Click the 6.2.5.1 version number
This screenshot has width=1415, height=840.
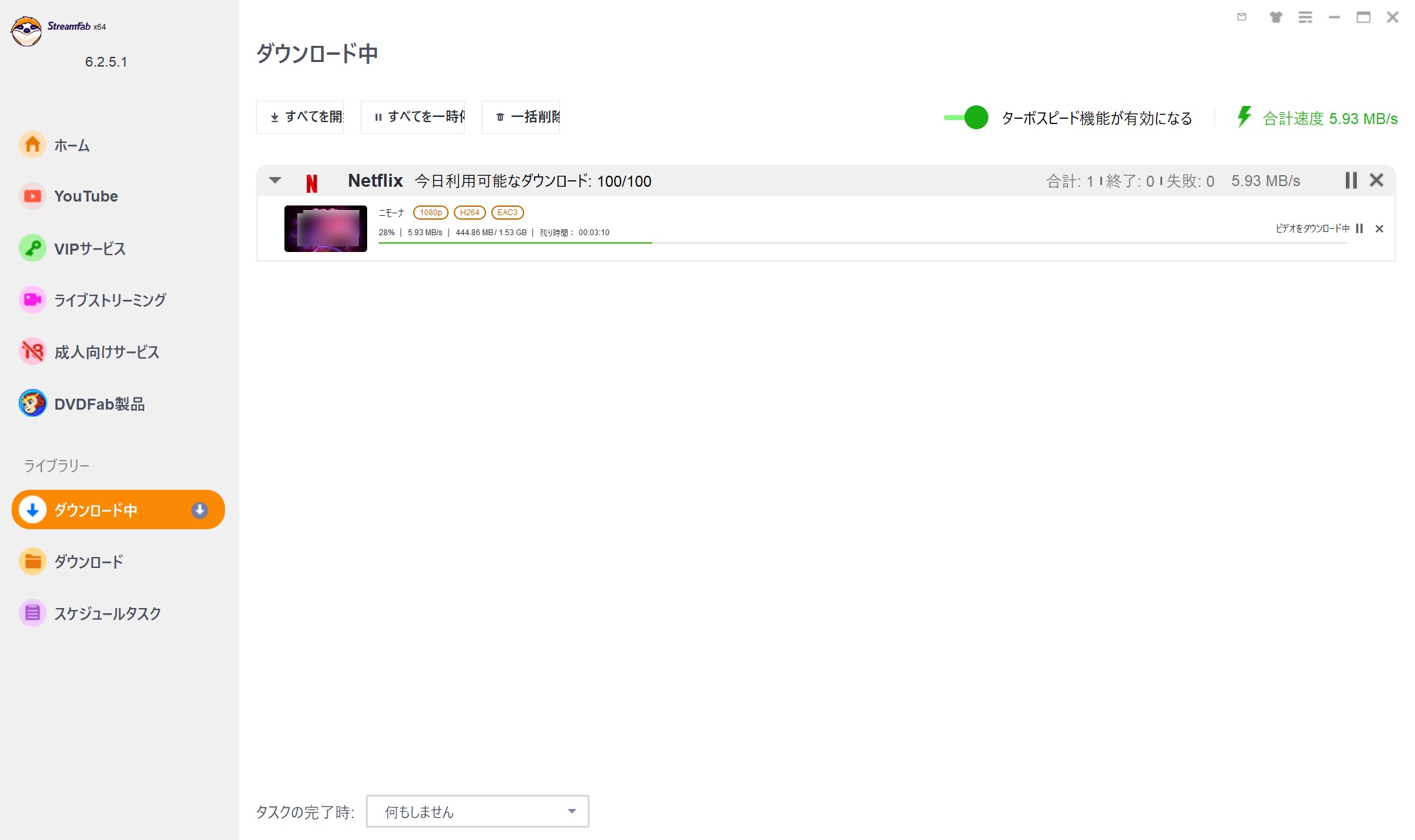[106, 62]
